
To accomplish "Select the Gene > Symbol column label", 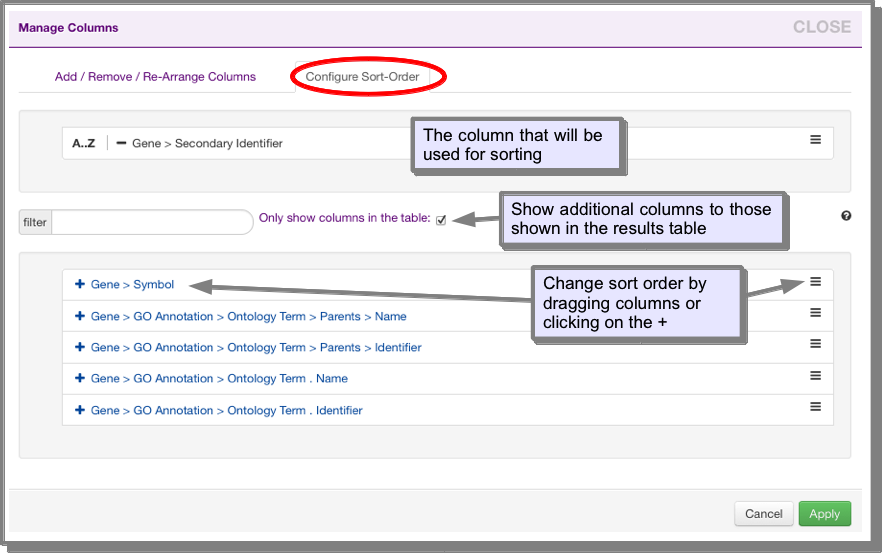I will (x=132, y=284).
